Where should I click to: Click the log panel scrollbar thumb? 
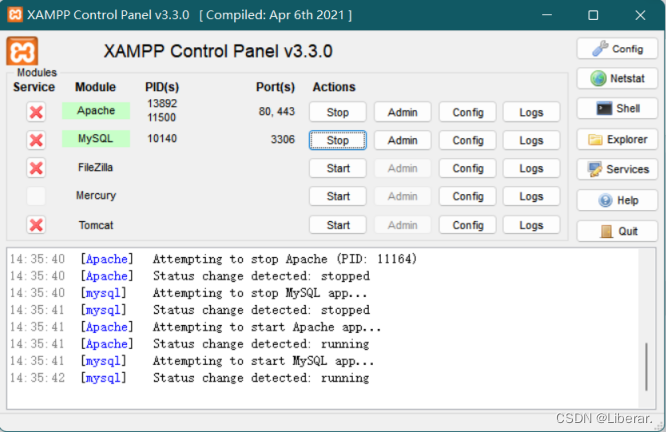pyautogui.click(x=646, y=367)
